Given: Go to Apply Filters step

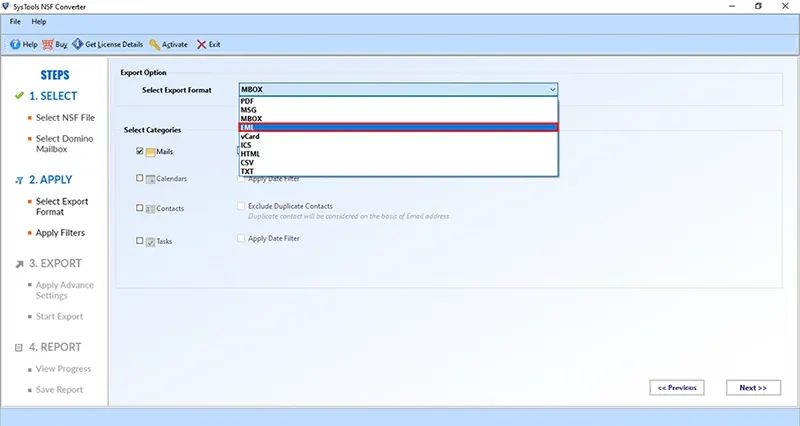Looking at the screenshot, I should click(x=60, y=233).
